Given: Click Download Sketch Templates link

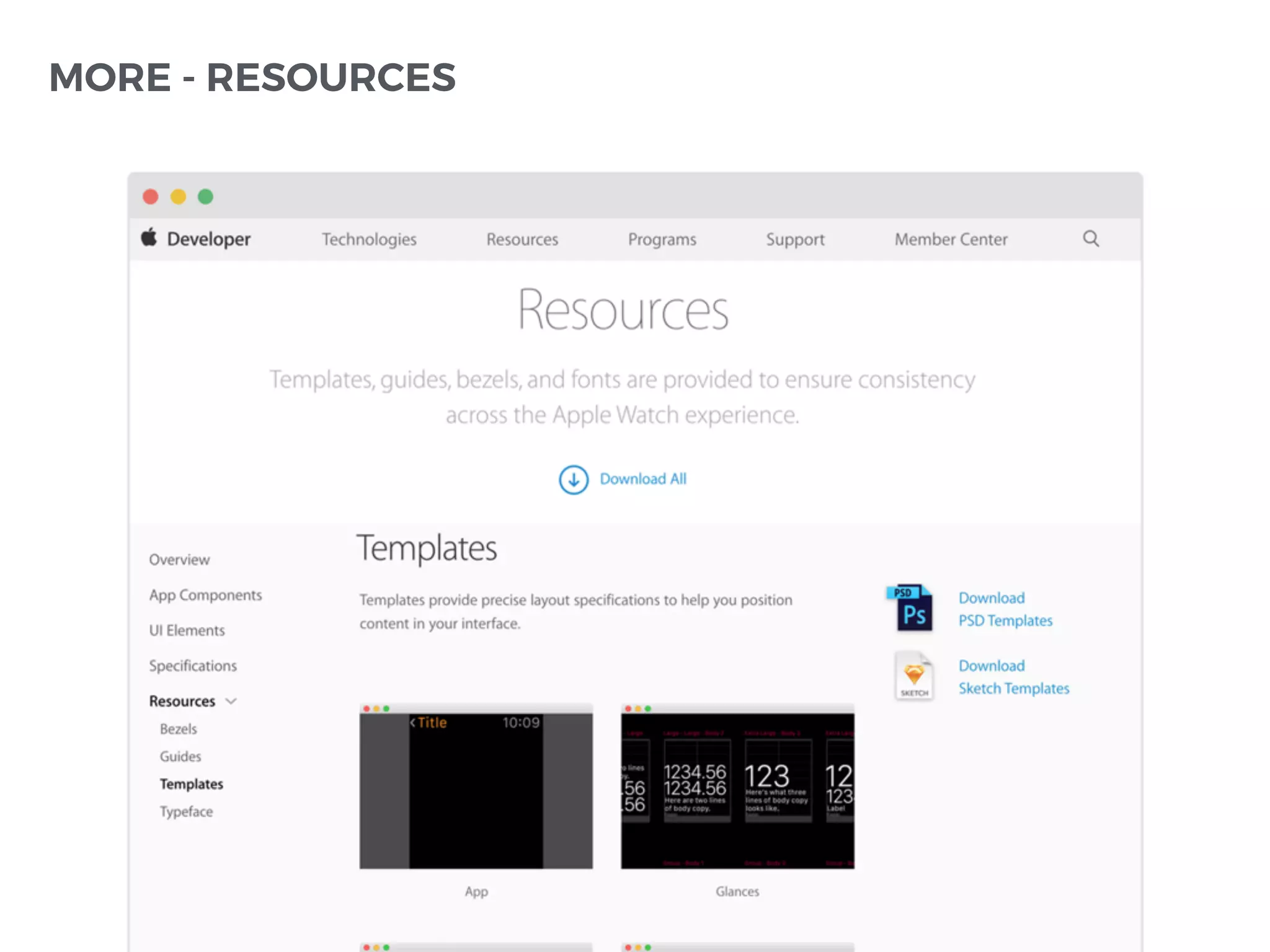Looking at the screenshot, I should [x=1014, y=677].
